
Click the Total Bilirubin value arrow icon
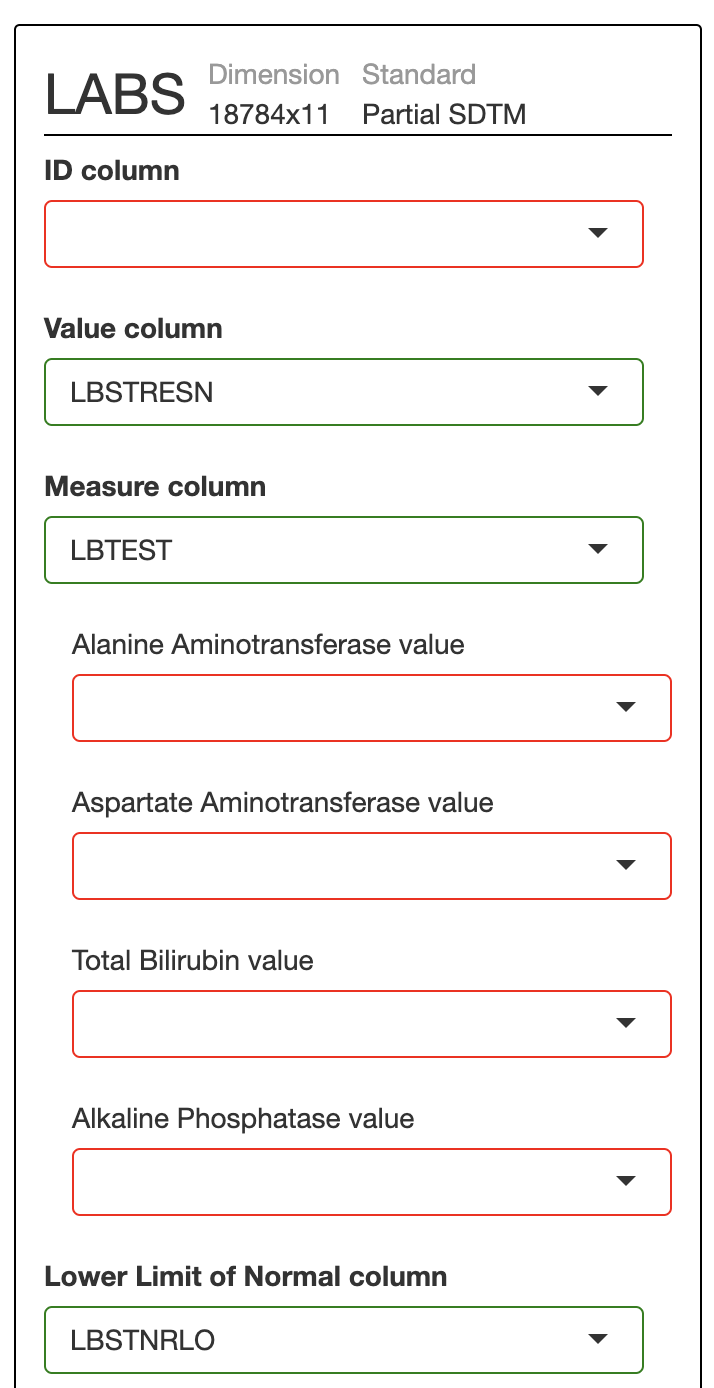[626, 1023]
